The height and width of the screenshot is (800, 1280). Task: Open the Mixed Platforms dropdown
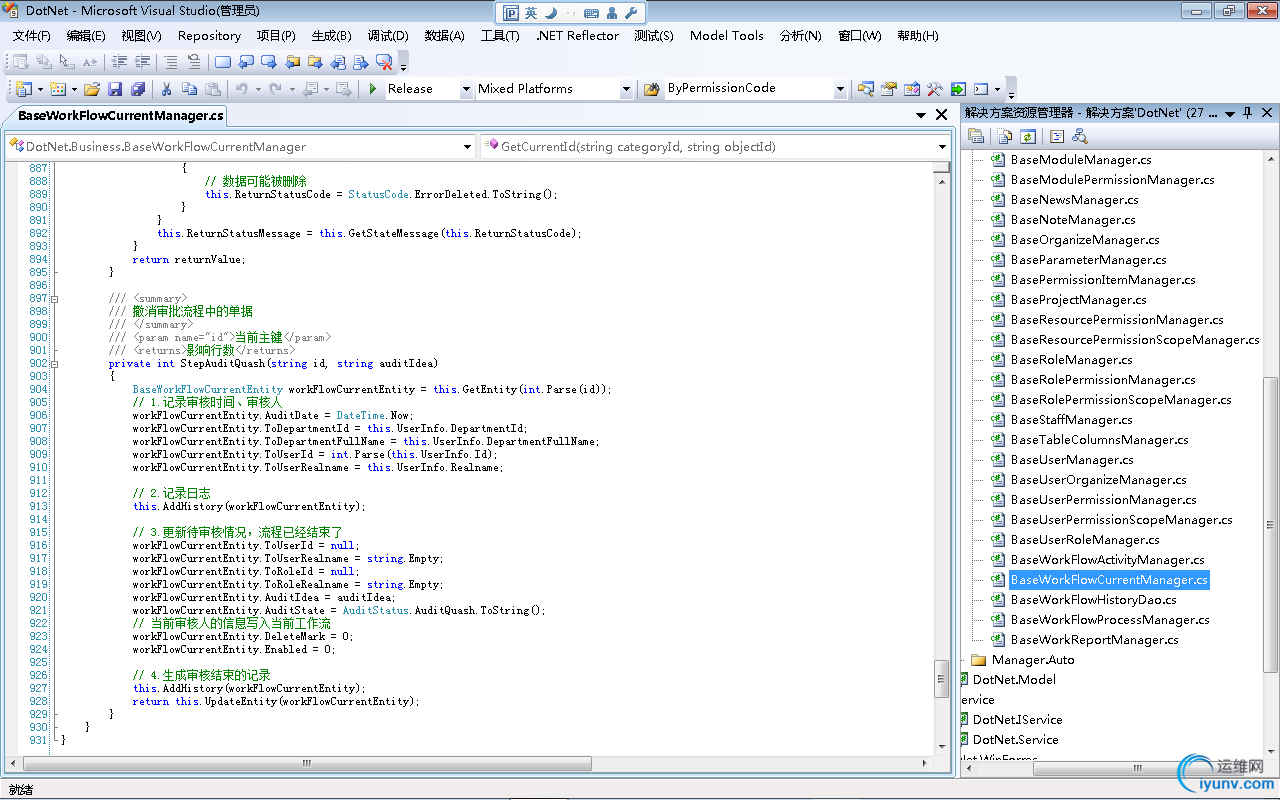pos(626,89)
